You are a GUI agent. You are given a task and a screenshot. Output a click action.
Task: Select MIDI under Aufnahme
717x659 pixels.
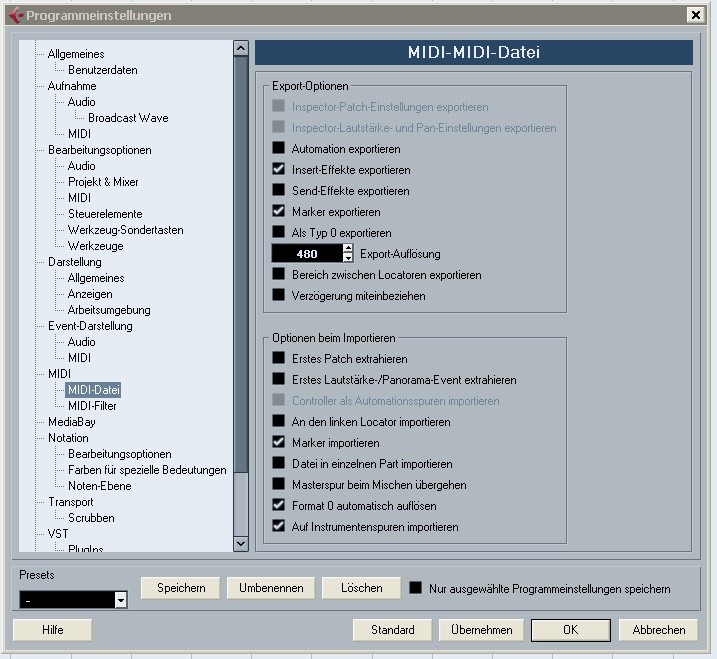[79, 134]
